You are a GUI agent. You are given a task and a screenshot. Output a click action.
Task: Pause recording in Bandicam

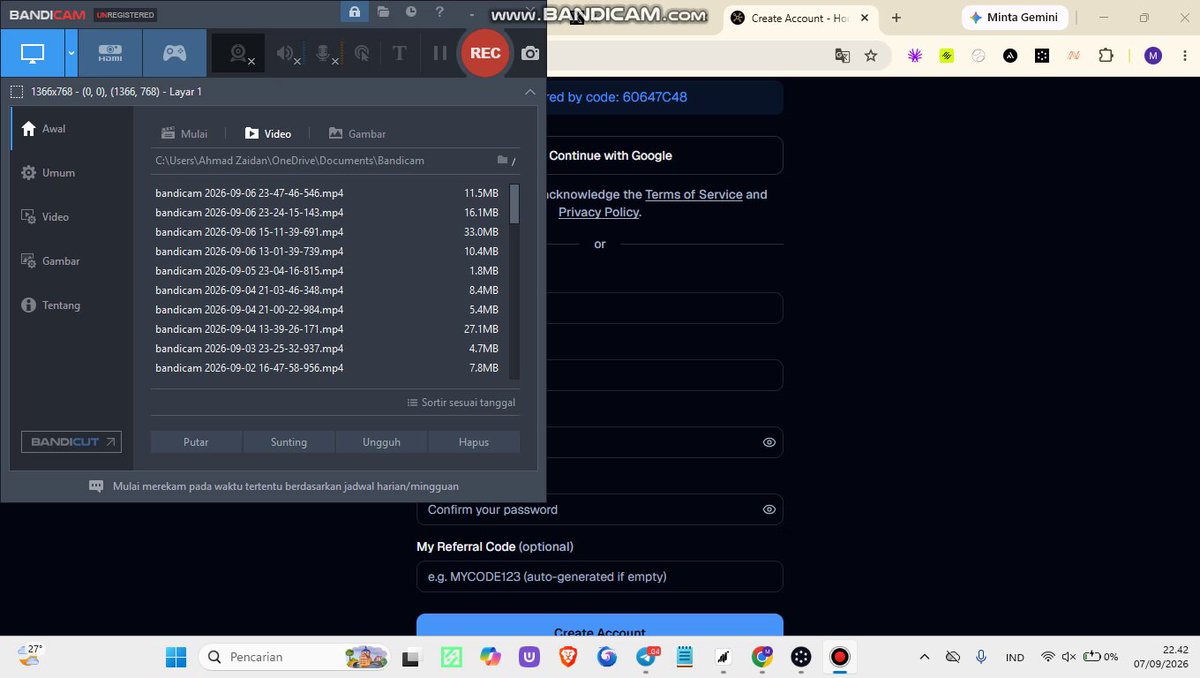tap(440, 53)
